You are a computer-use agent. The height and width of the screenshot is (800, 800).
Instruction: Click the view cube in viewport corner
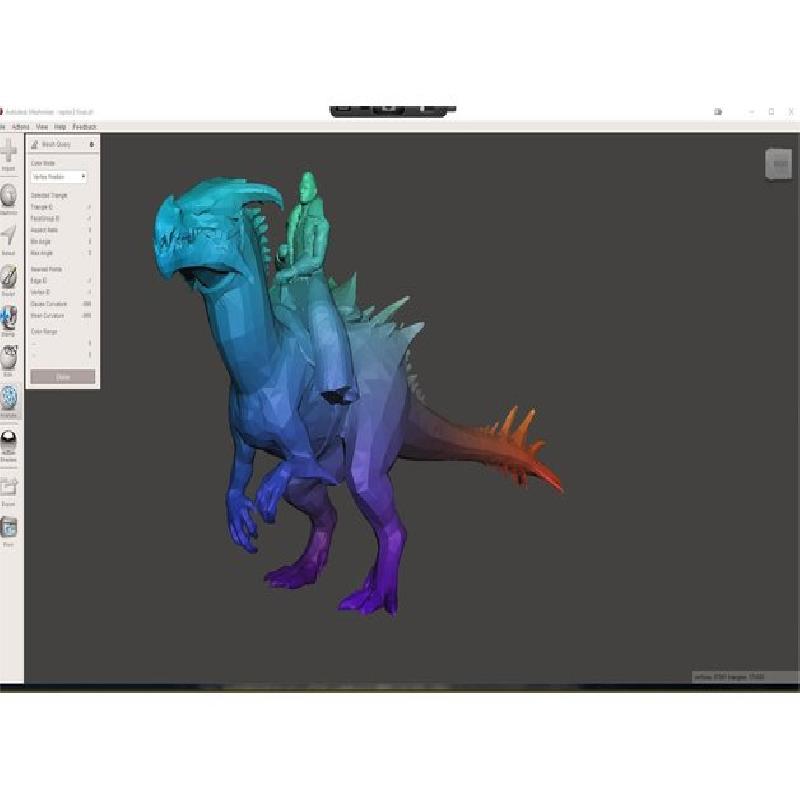click(778, 164)
